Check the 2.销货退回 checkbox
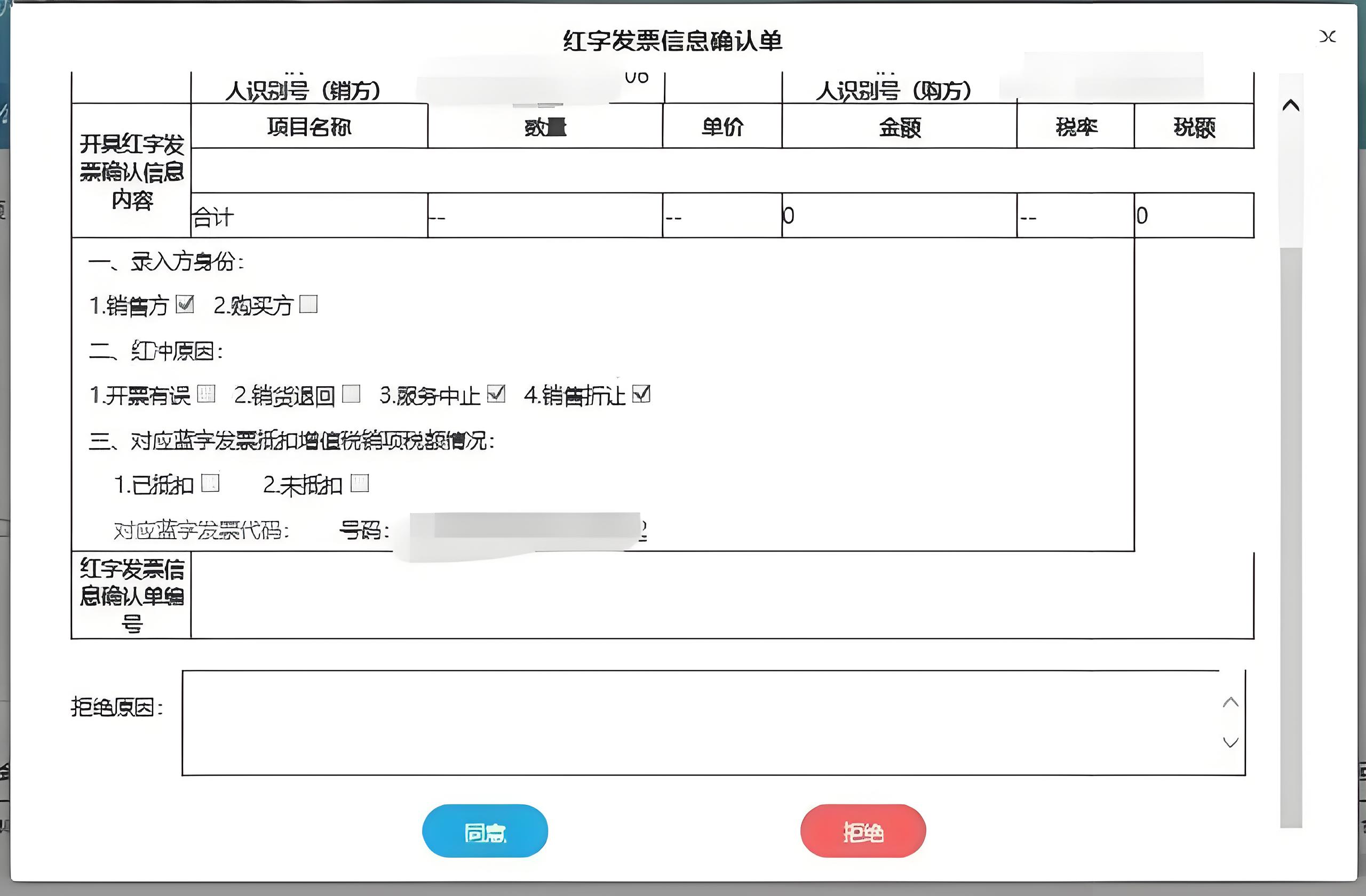Viewport: 1366px width, 896px height. pyautogui.click(x=351, y=394)
